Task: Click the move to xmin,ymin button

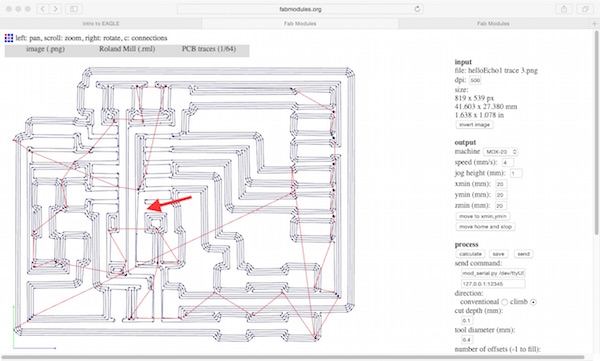Action: (x=483, y=216)
